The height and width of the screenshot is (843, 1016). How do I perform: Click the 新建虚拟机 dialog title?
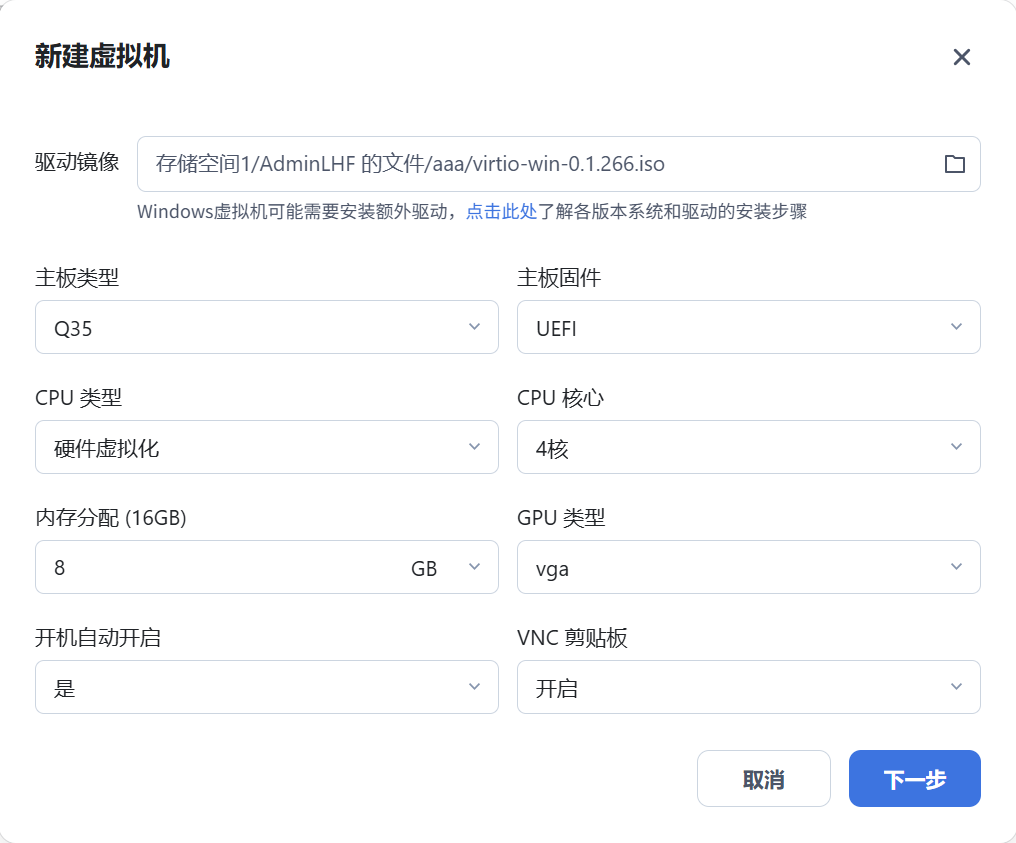click(102, 56)
